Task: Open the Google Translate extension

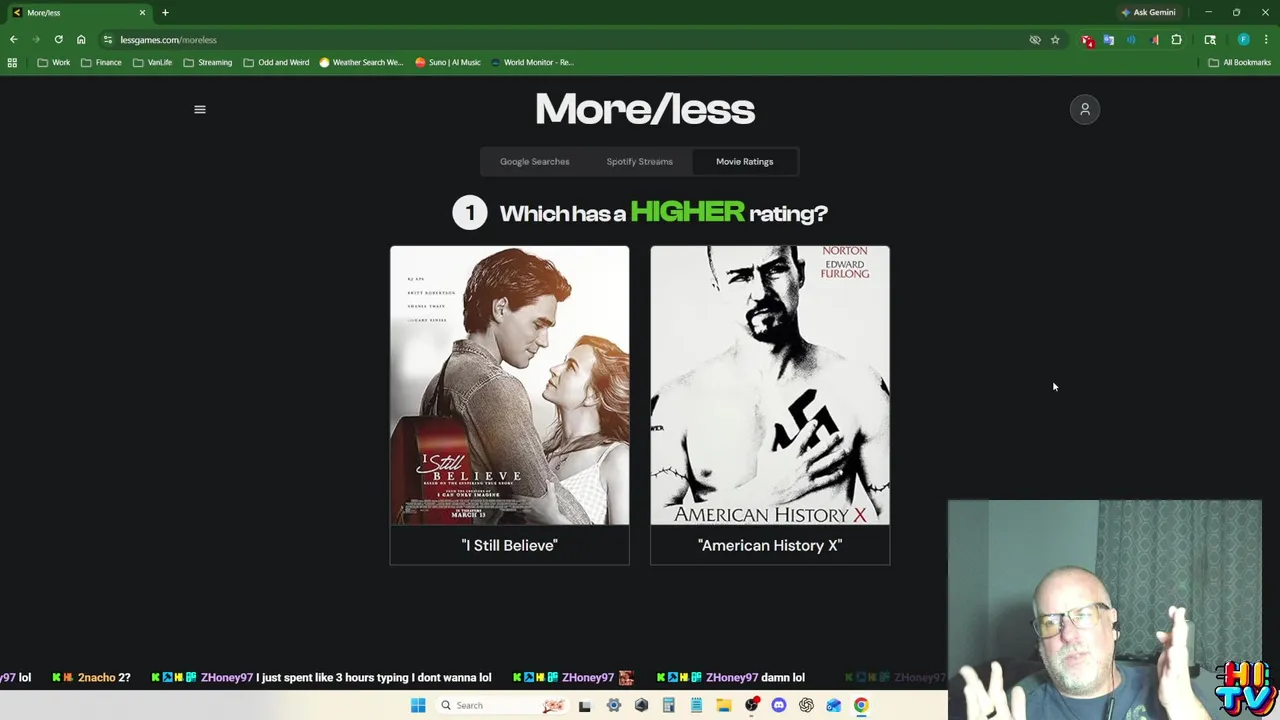Action: [x=1109, y=40]
